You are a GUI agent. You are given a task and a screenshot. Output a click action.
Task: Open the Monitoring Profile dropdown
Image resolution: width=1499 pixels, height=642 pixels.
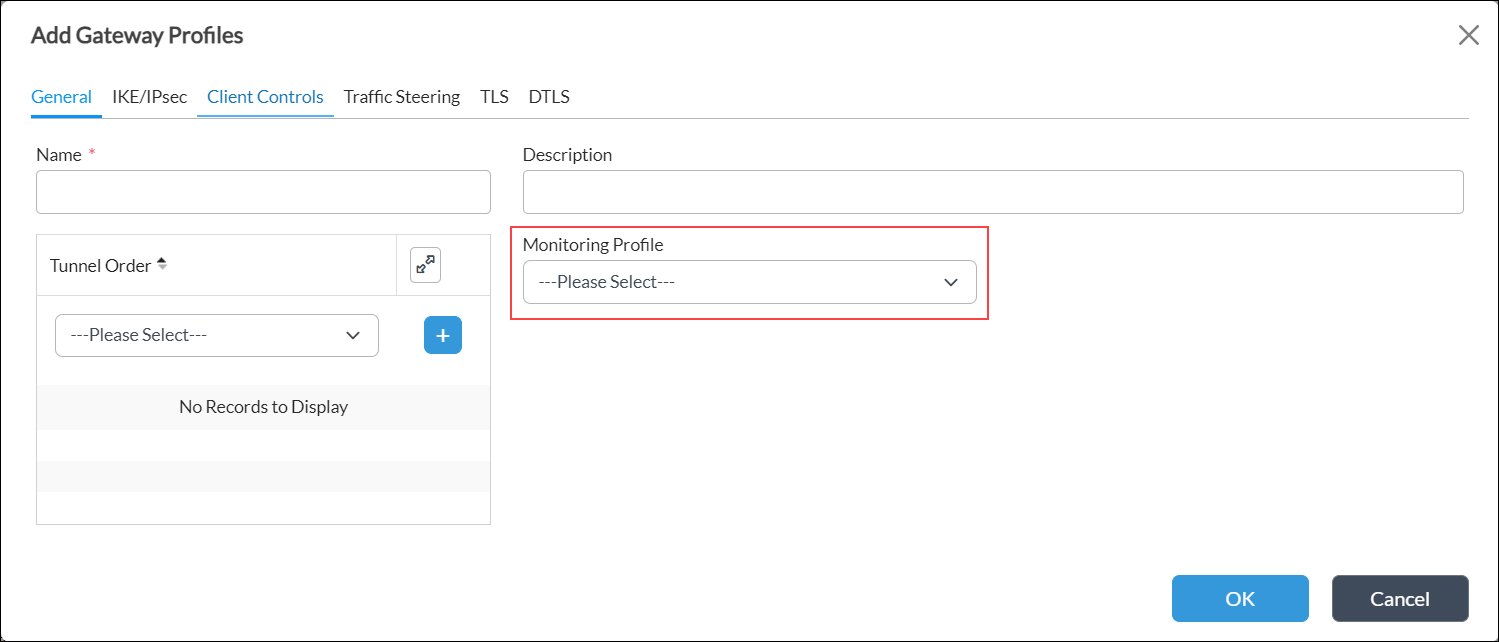tap(748, 282)
